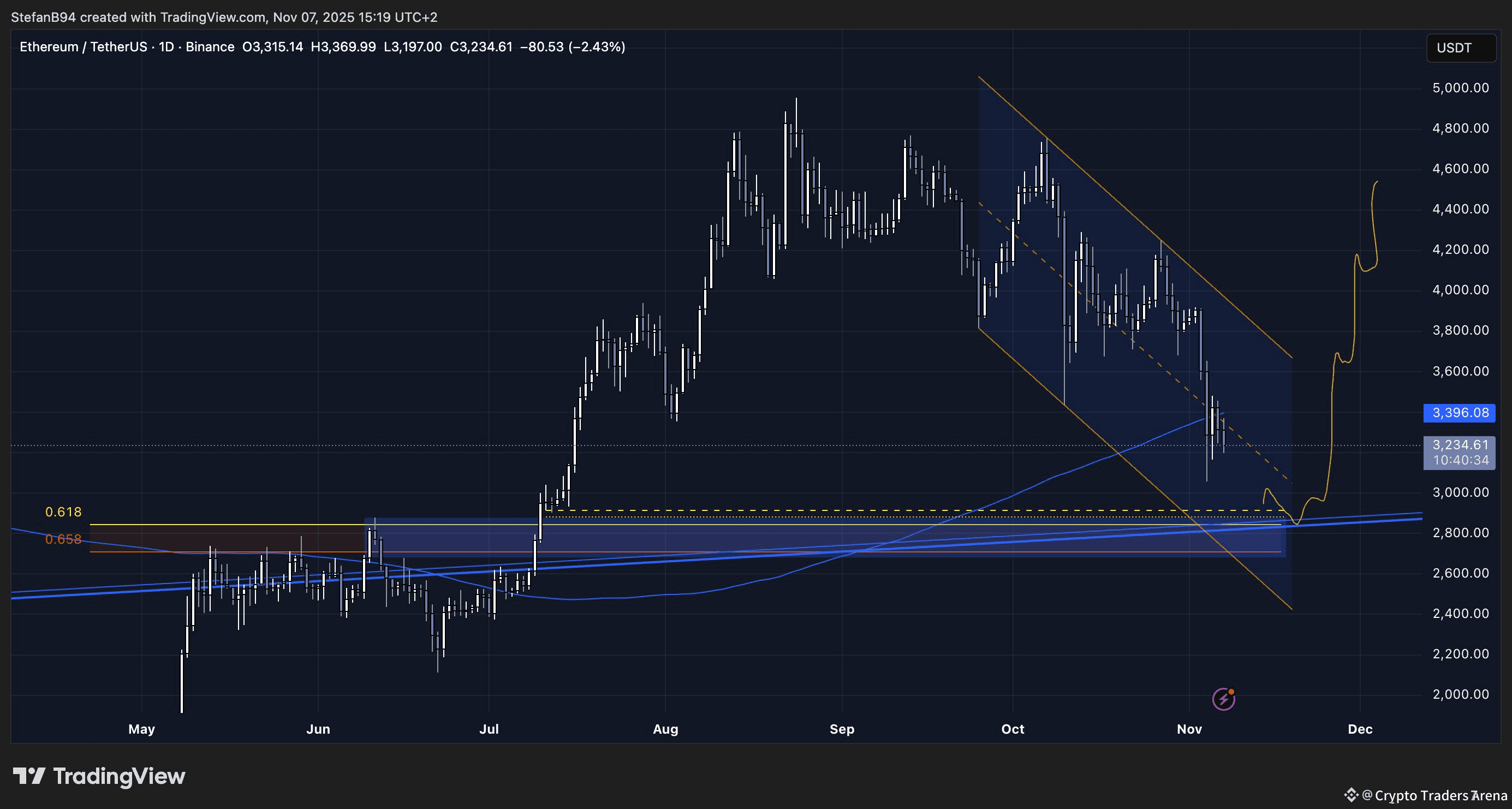Click the Sep label on time axis
The width and height of the screenshot is (1512, 809).
pos(842,729)
